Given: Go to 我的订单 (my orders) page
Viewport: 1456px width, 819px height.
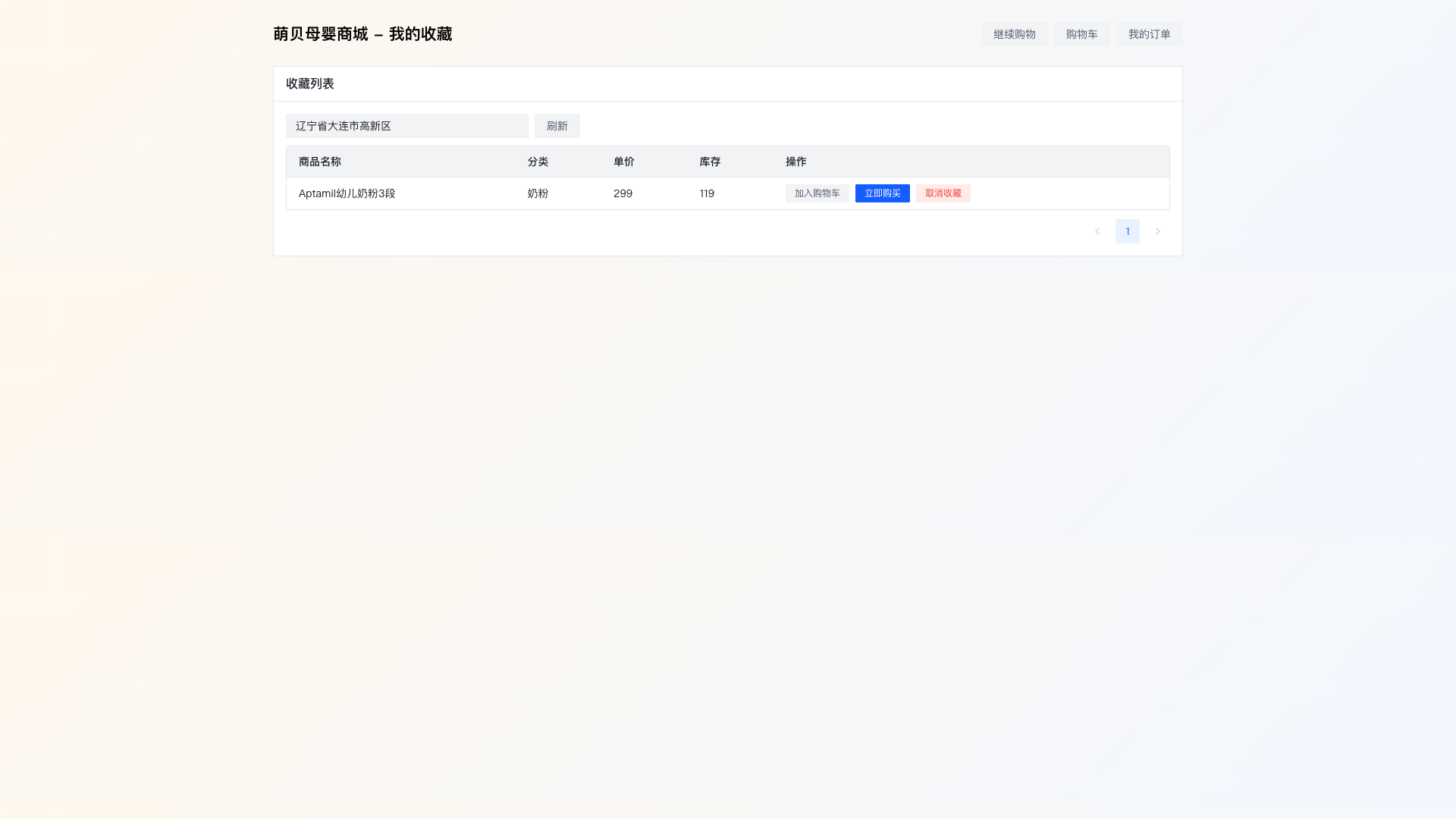Looking at the screenshot, I should coord(1149,34).
